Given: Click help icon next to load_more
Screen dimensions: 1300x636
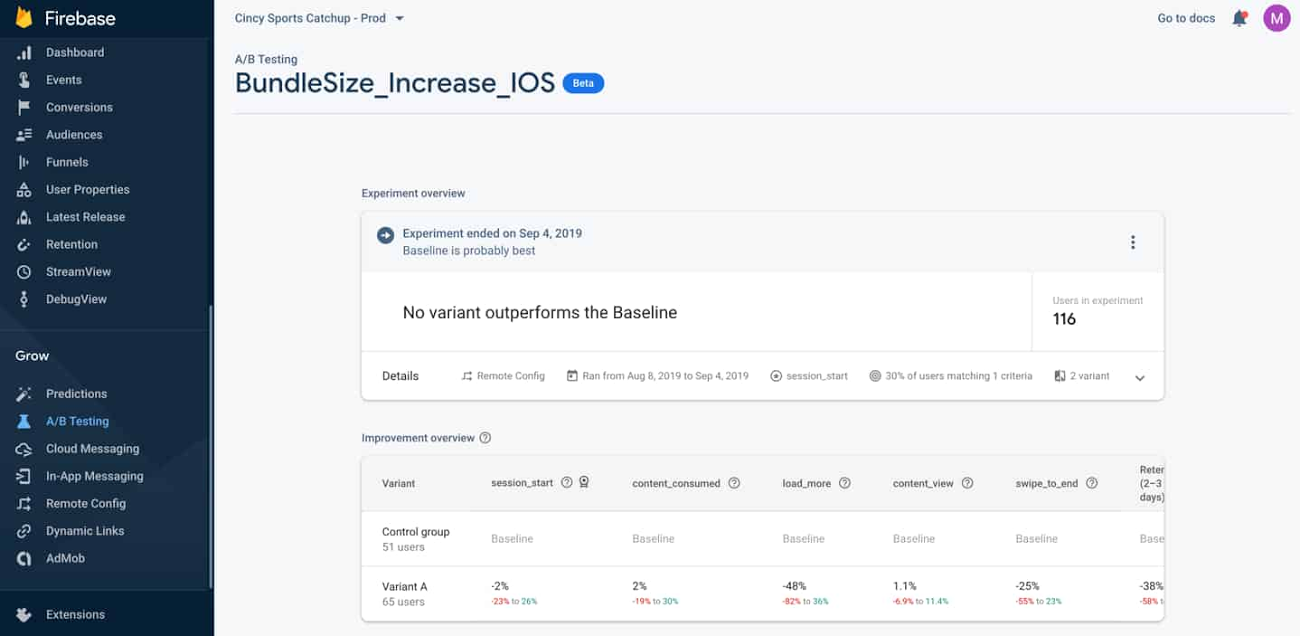Looking at the screenshot, I should (x=844, y=483).
